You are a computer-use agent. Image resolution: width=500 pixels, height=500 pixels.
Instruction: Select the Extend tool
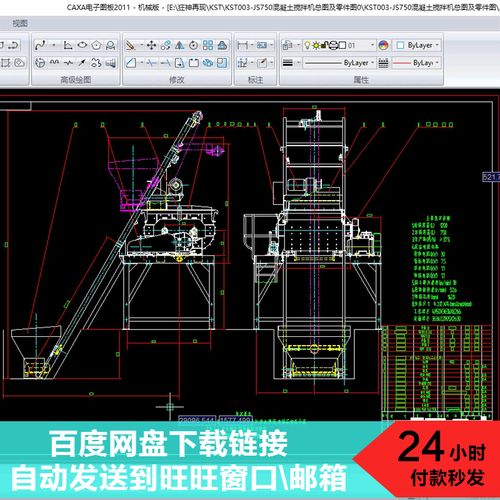click(166, 63)
